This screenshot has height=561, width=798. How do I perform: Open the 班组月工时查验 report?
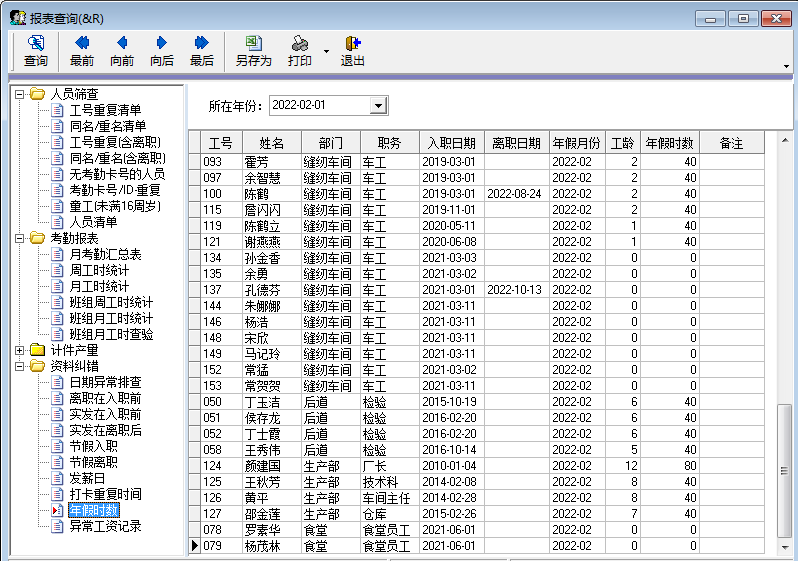tap(111, 334)
